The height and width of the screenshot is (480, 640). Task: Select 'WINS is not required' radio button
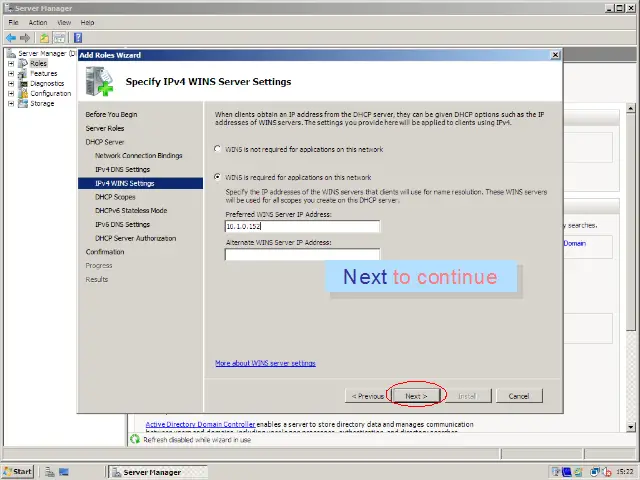(219, 150)
